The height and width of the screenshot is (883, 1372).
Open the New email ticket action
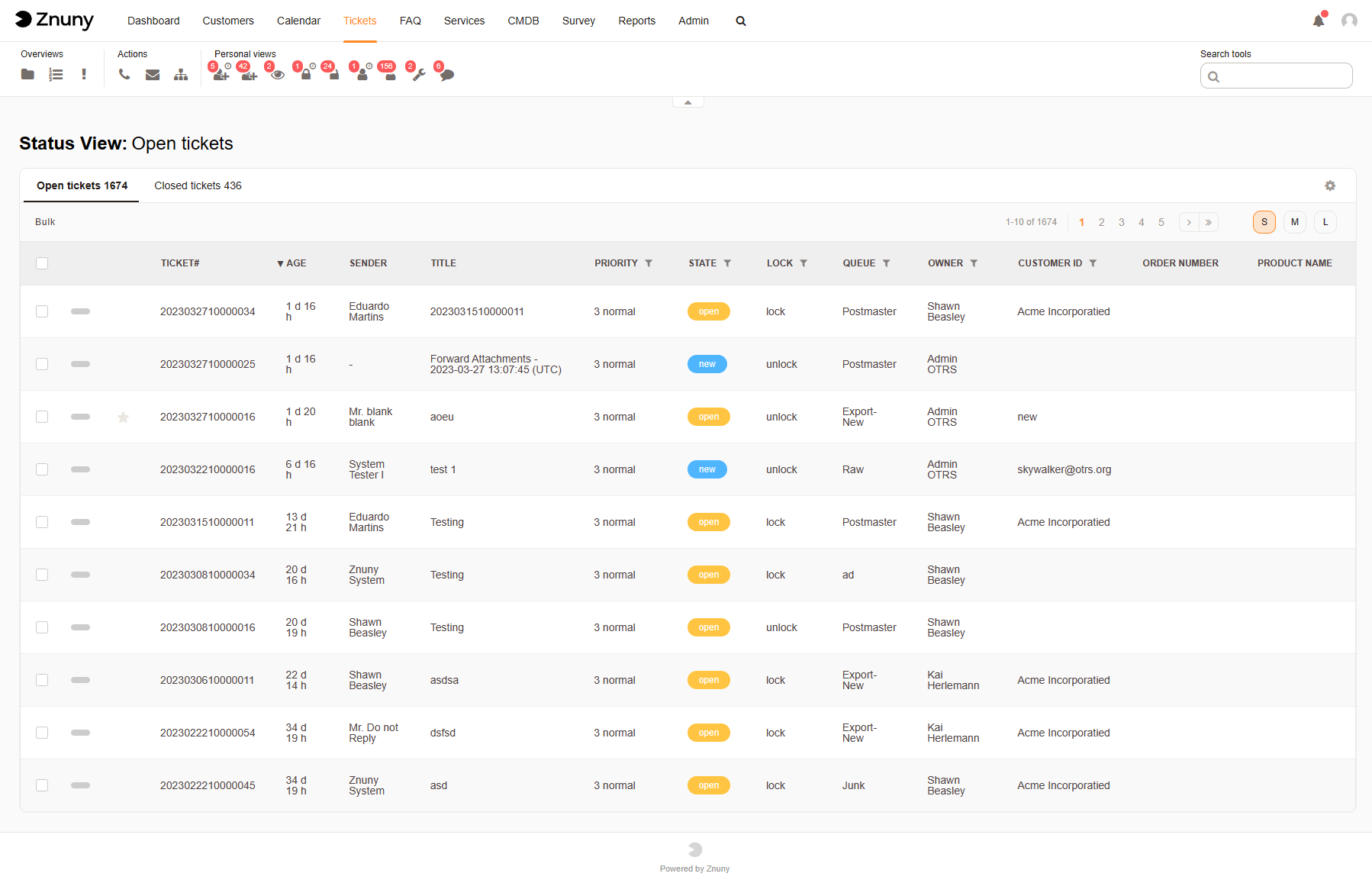point(153,74)
